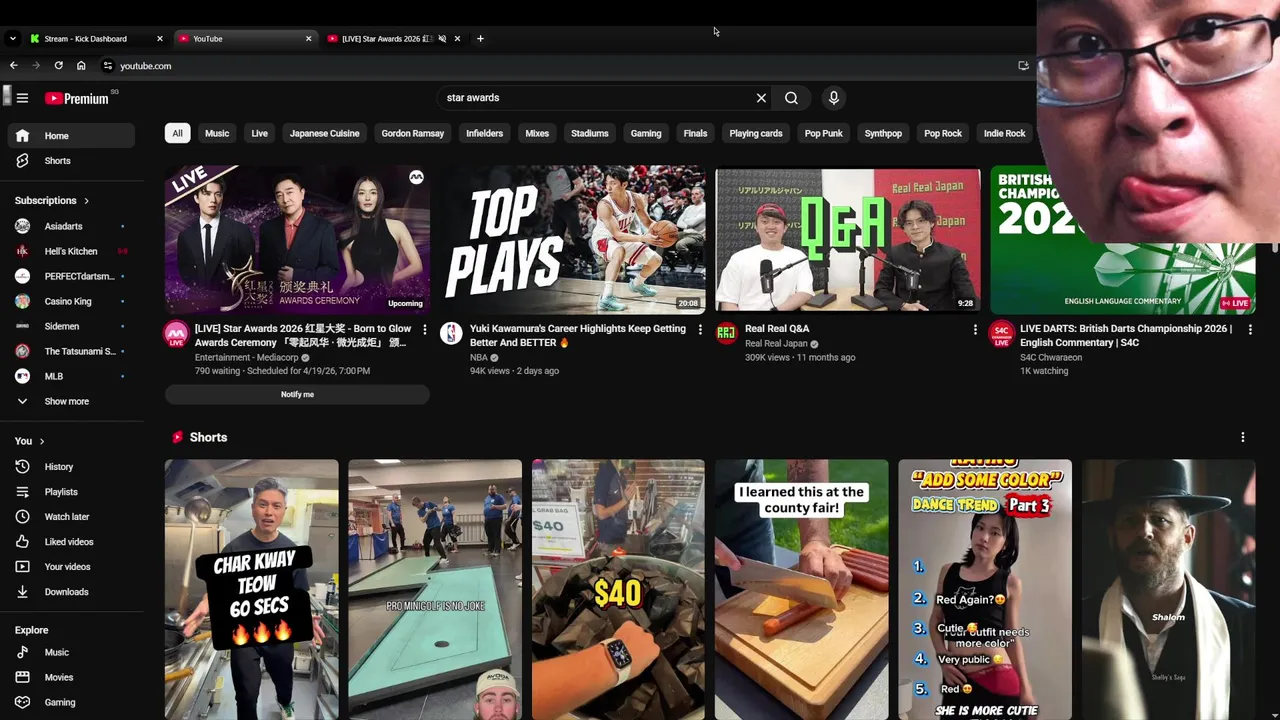Clear the search box with the X

(761, 98)
